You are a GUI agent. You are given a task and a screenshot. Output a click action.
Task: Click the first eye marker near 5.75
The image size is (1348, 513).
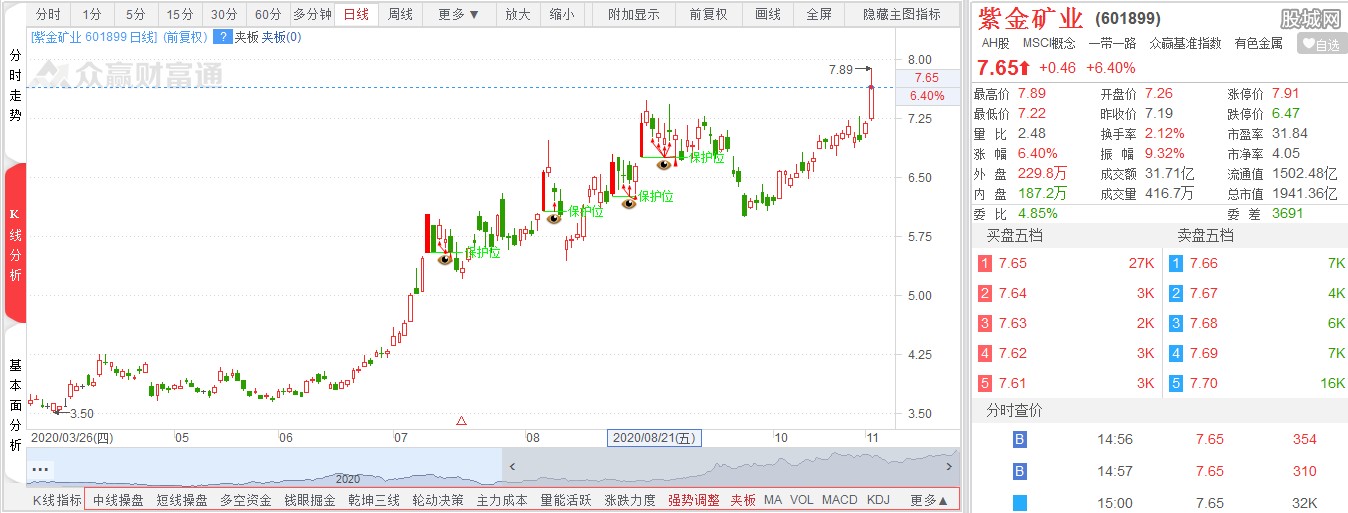click(x=445, y=259)
